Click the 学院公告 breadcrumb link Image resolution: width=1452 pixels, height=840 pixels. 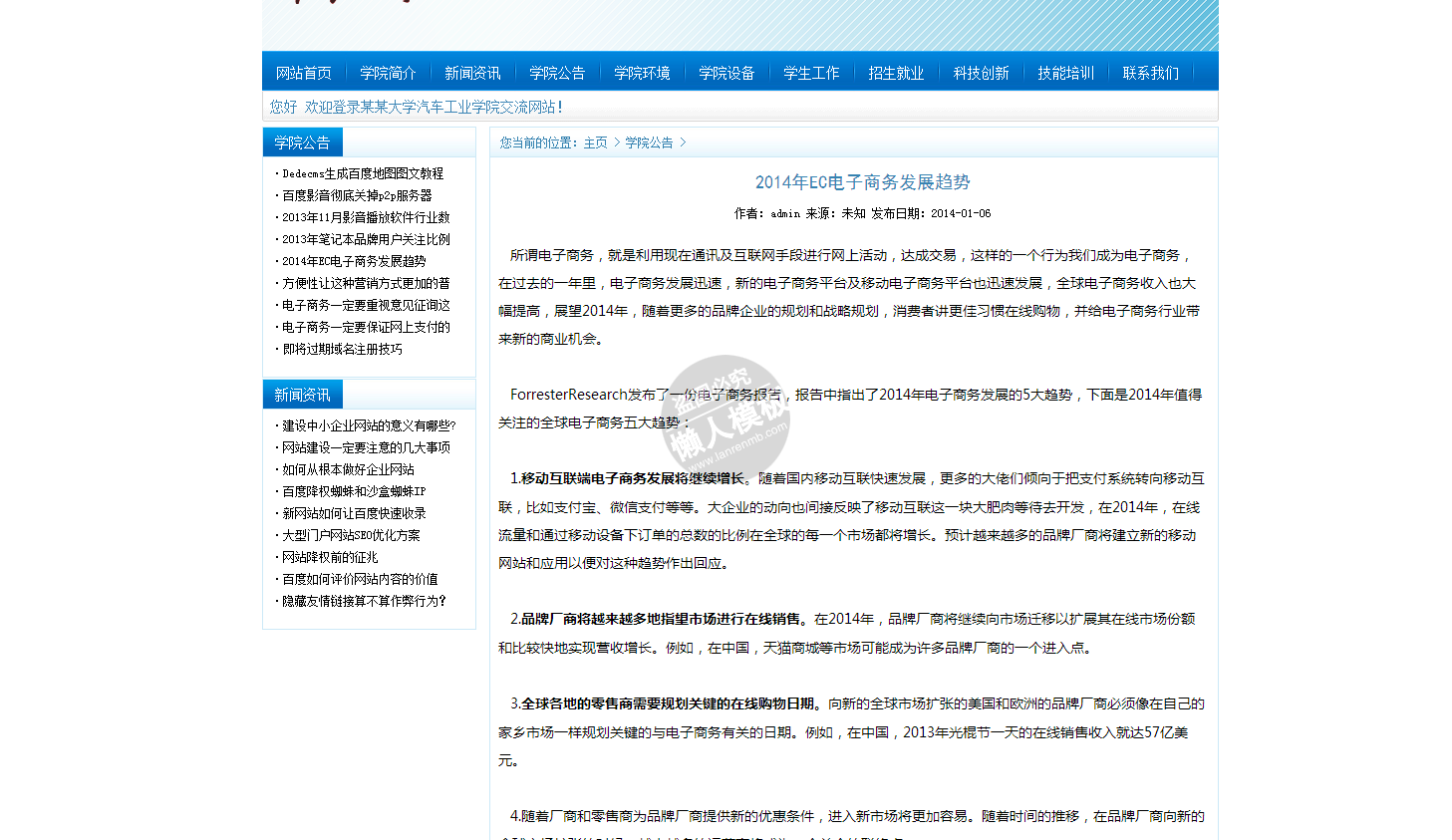coord(649,143)
